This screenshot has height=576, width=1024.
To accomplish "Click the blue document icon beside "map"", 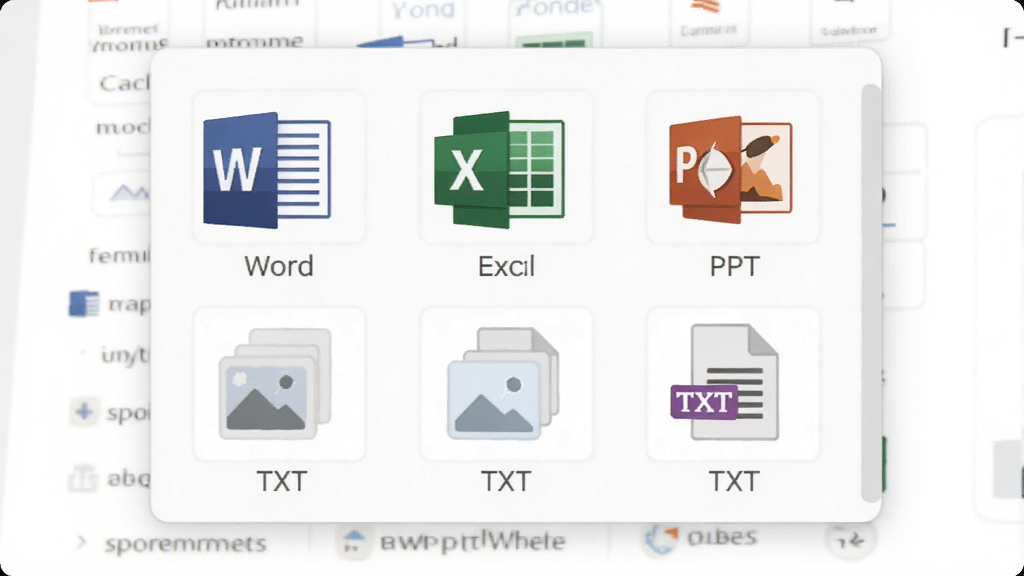I will (84, 304).
